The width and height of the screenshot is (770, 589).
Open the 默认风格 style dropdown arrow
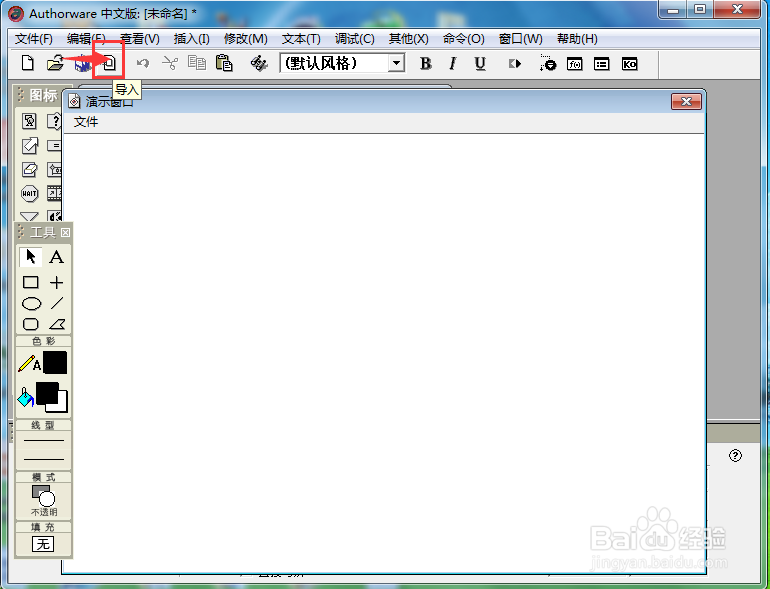coord(396,63)
